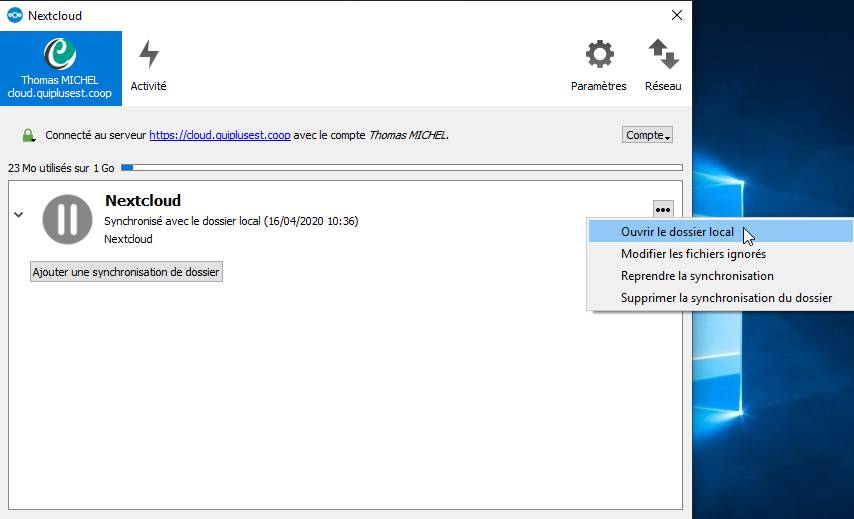
Task: Open the https://cloud.quiplusest.coop link
Action: coord(219,135)
